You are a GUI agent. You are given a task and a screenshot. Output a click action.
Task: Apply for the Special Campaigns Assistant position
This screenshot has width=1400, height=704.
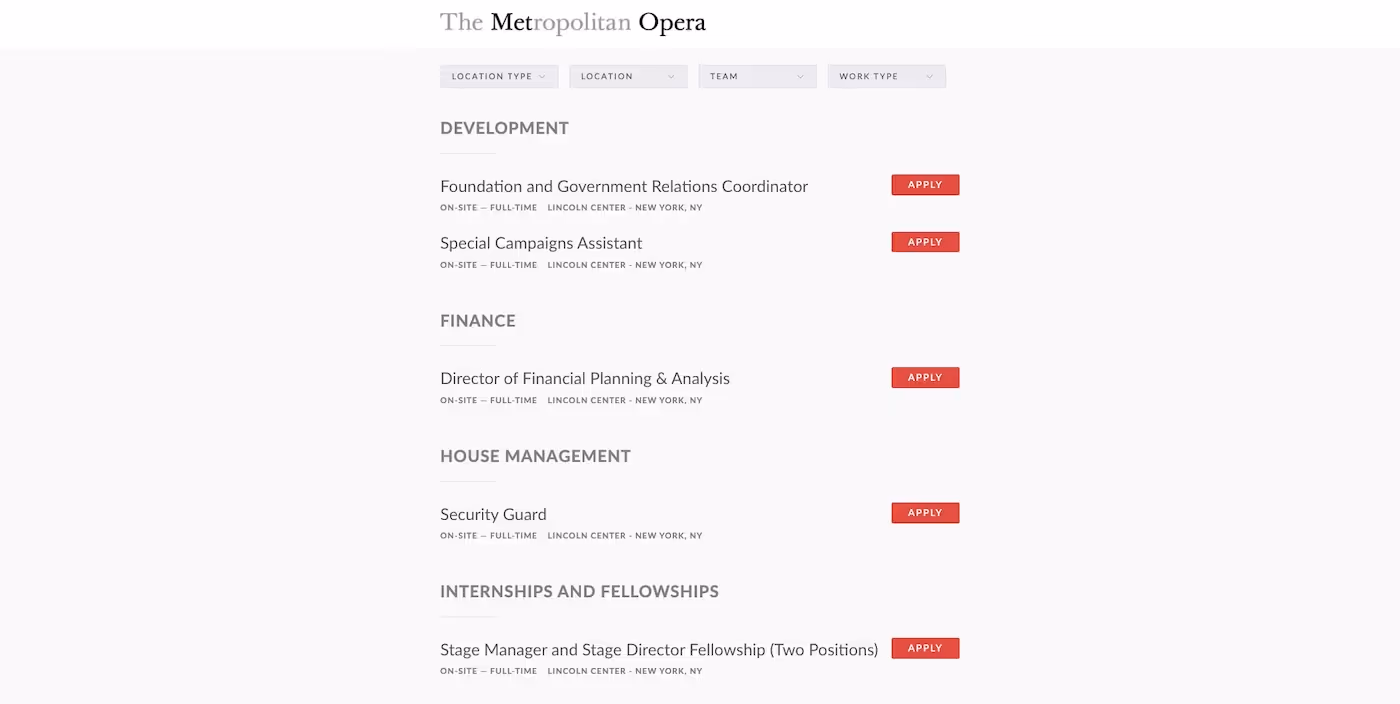(x=924, y=241)
